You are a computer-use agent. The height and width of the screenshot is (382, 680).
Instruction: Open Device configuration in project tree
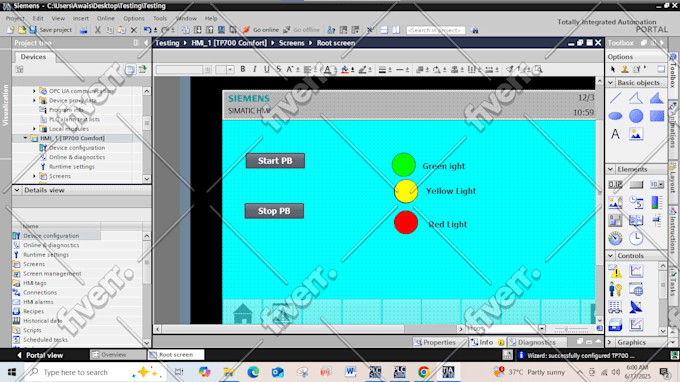tap(72, 148)
